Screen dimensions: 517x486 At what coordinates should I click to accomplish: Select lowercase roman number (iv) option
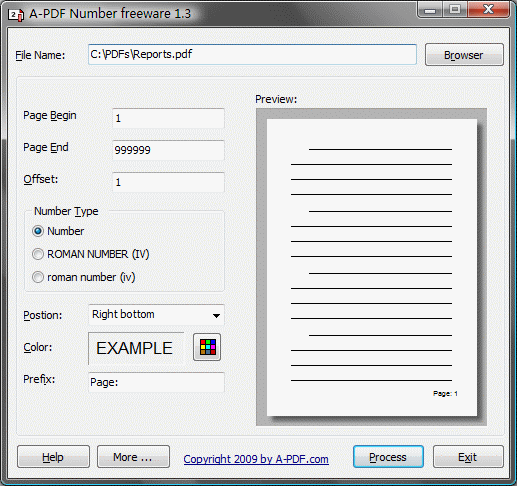pos(38,277)
